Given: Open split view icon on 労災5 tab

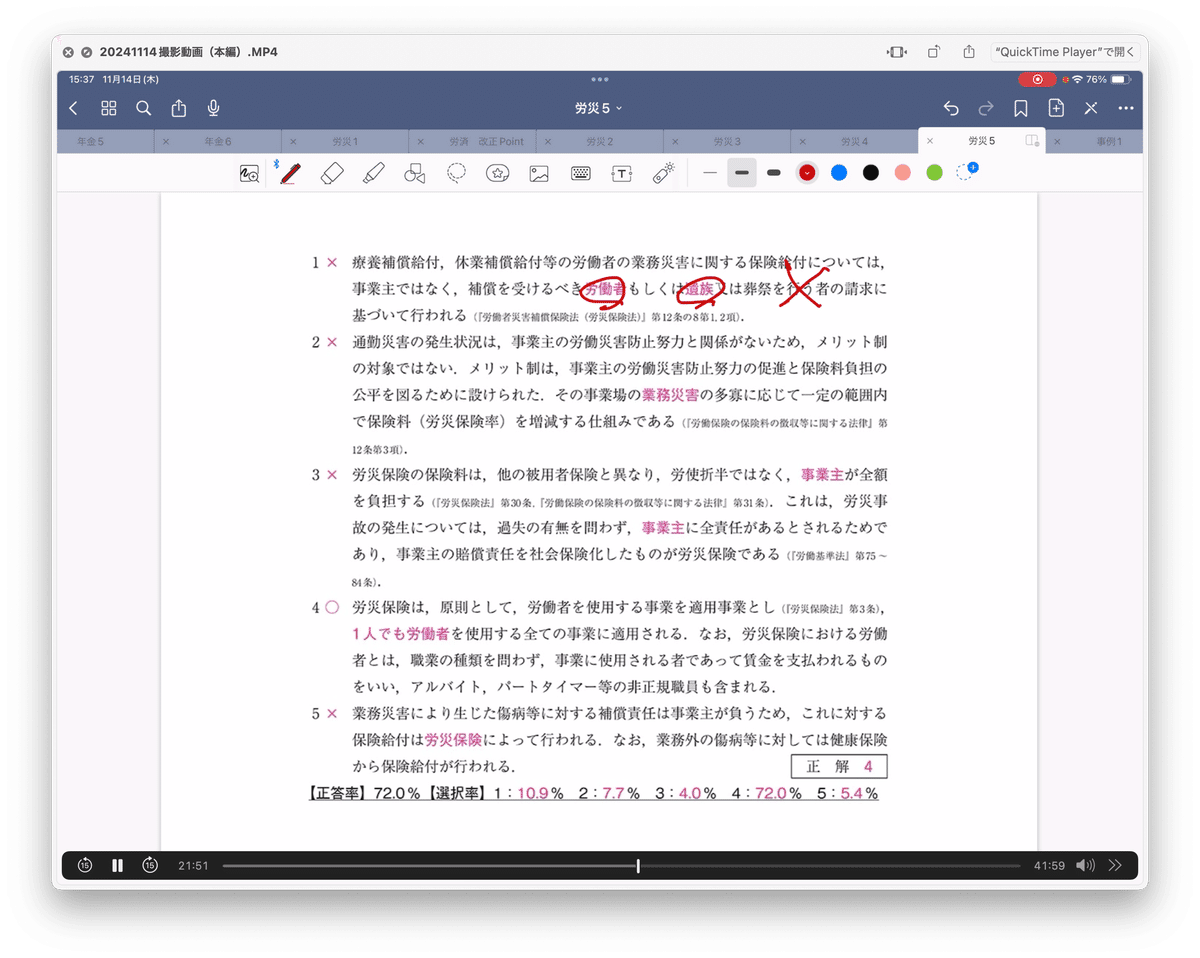Looking at the screenshot, I should (x=1033, y=142).
